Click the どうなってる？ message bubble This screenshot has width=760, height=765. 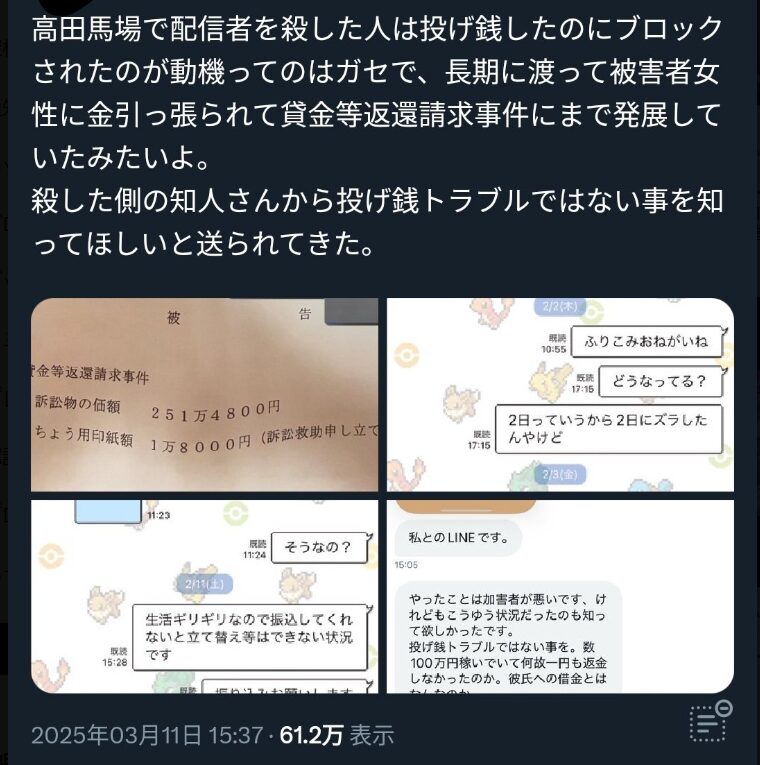tap(660, 381)
